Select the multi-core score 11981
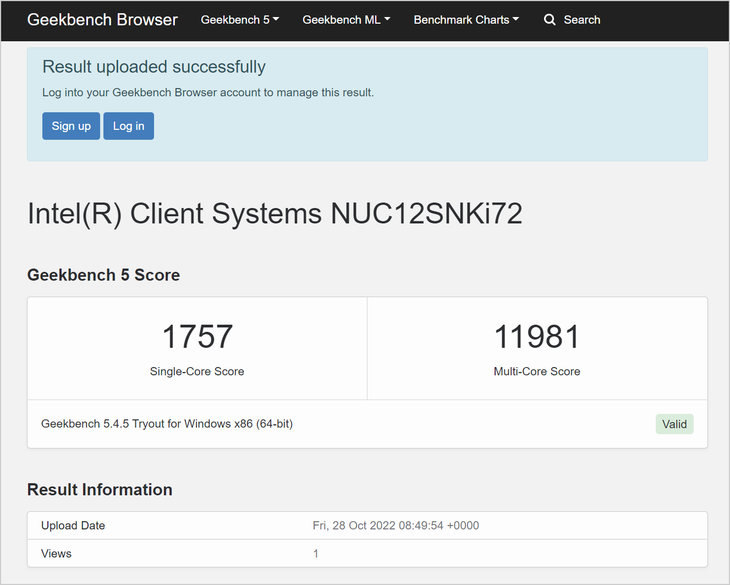 (x=537, y=336)
